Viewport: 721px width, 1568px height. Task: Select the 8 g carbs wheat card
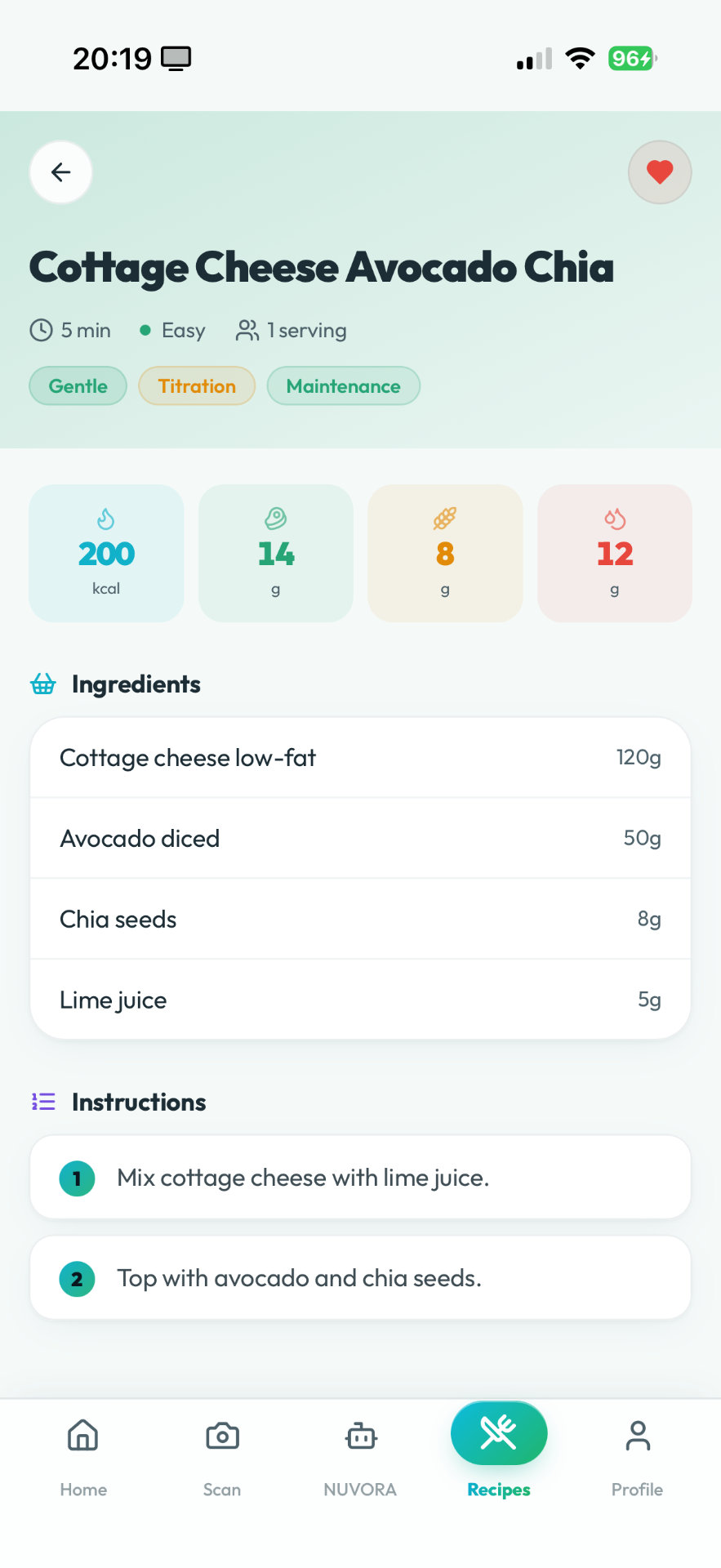point(445,553)
